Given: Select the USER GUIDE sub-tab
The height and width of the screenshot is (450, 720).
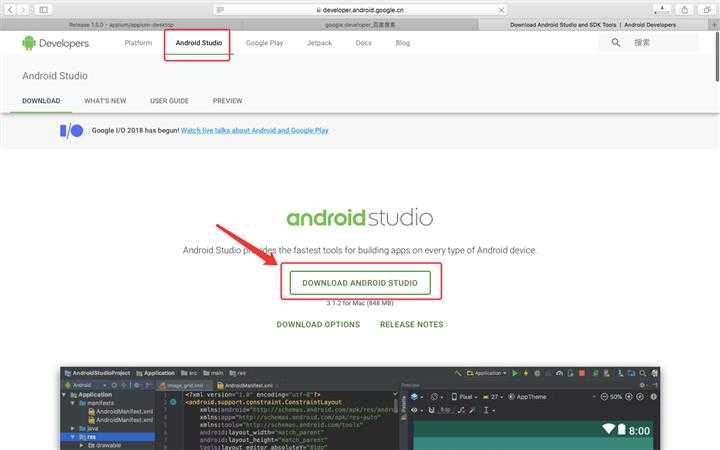Looking at the screenshot, I should pos(169,101).
